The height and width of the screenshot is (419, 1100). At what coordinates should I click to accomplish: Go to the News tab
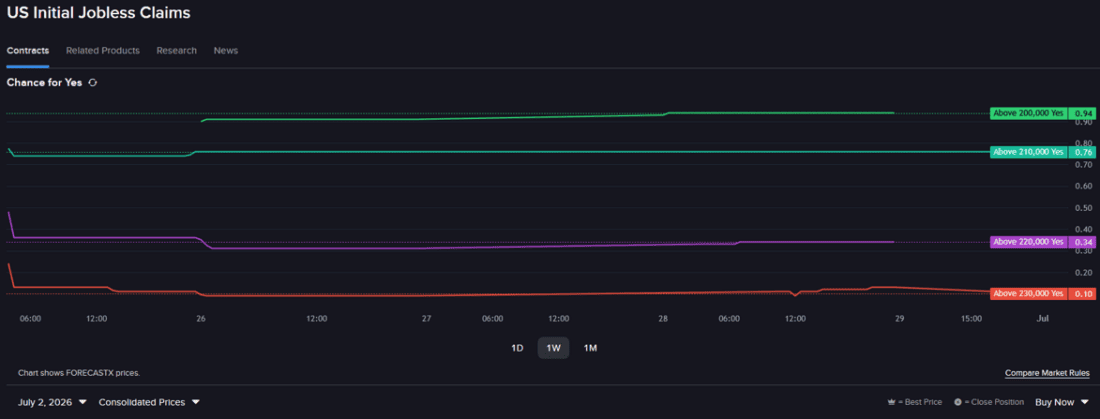pyautogui.click(x=226, y=51)
